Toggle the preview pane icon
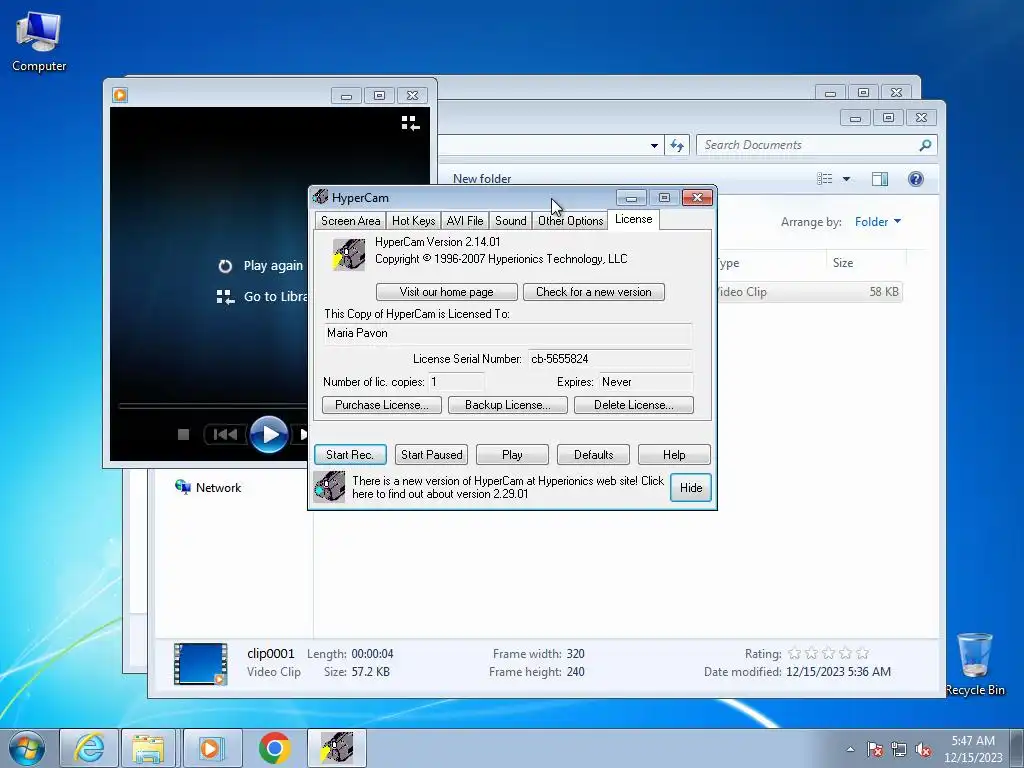Screen dimensions: 1024x768 click(x=880, y=179)
